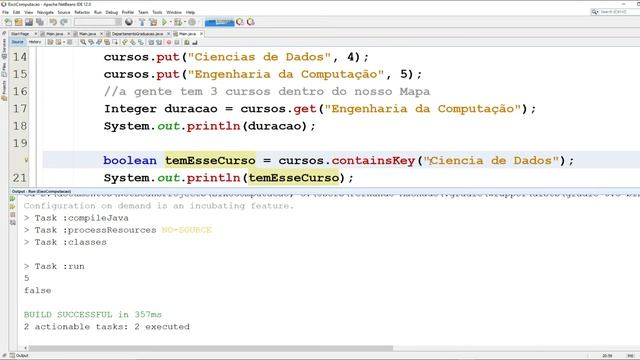Click the Undo toolbar icon
Image resolution: width=640 pixels, height=360 pixels.
[53, 22]
